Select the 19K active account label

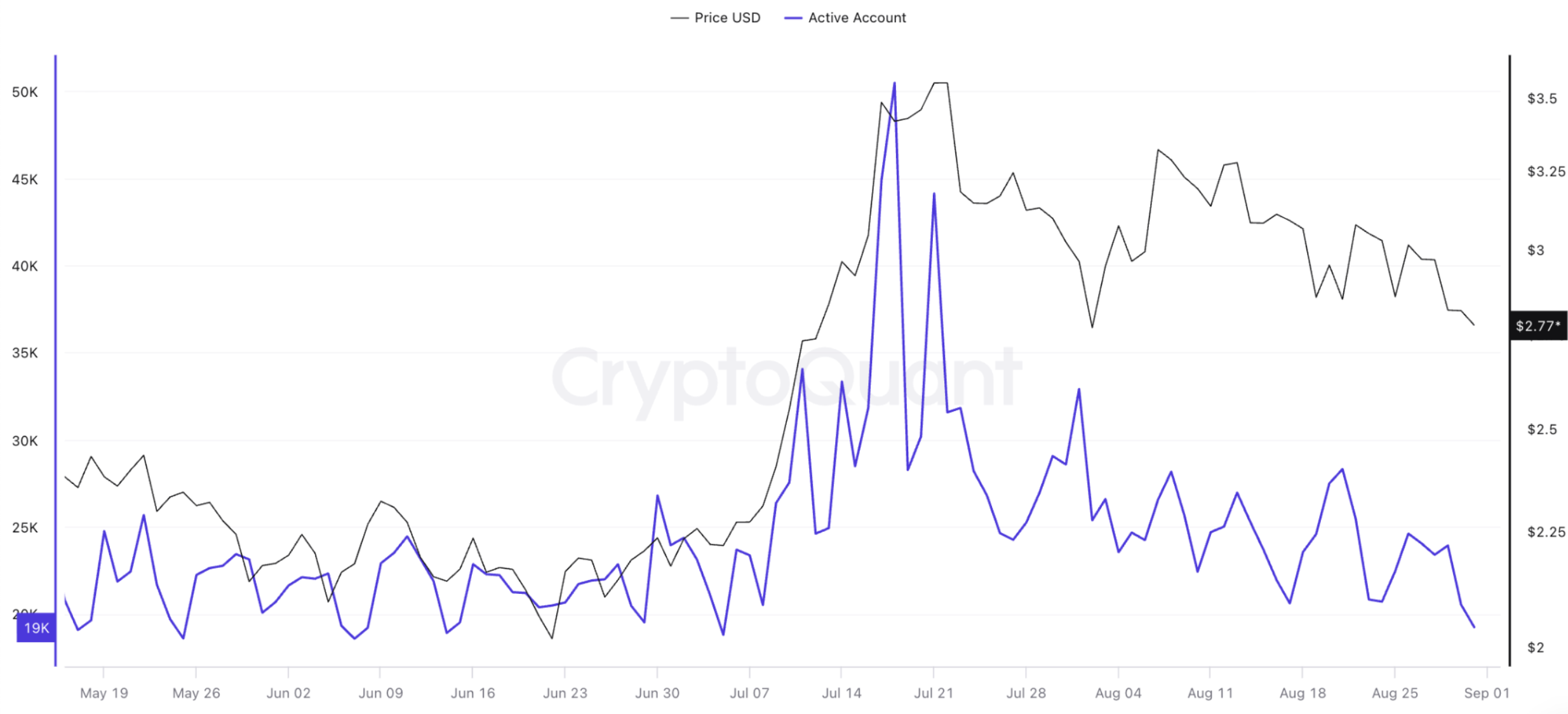[x=36, y=628]
